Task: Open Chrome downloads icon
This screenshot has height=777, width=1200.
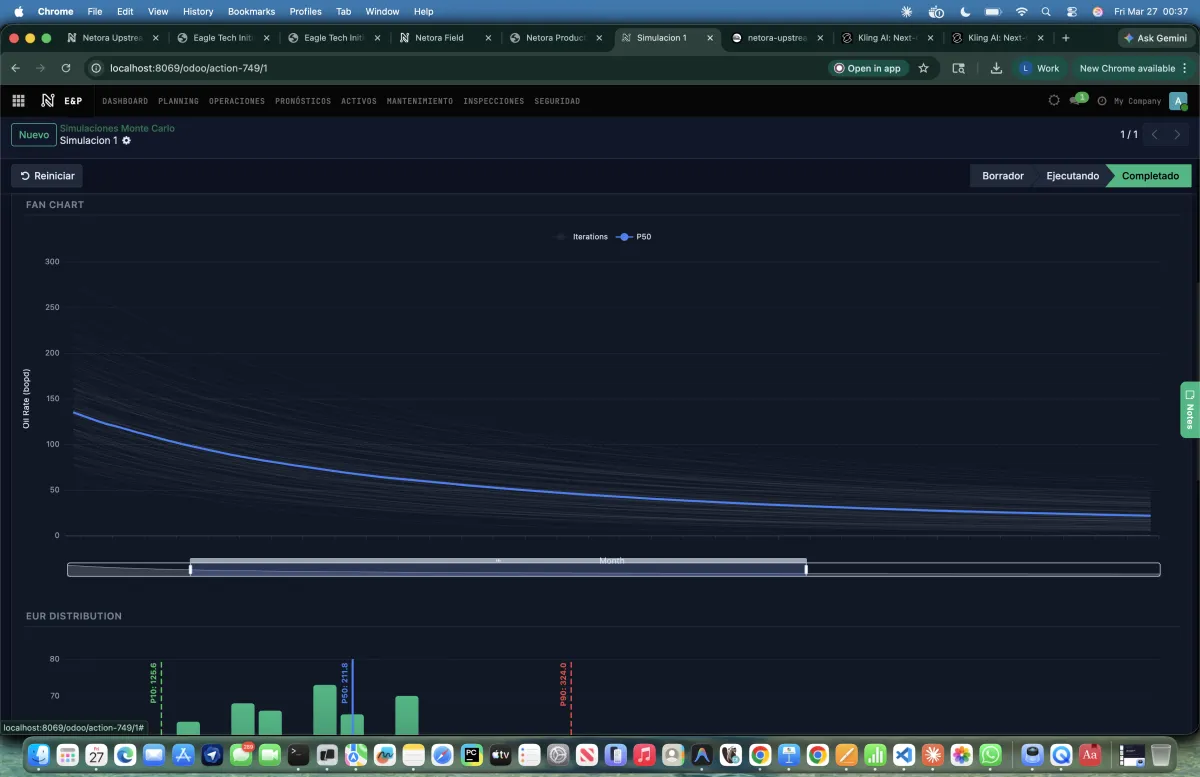Action: coord(996,68)
